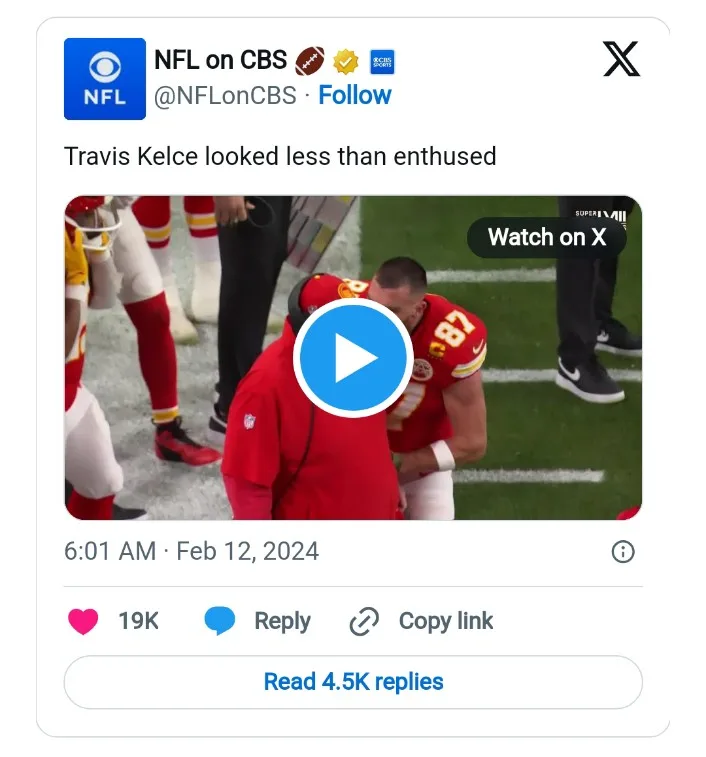Click the gold verified badge
Screen dimensions: 706x757
(346, 61)
